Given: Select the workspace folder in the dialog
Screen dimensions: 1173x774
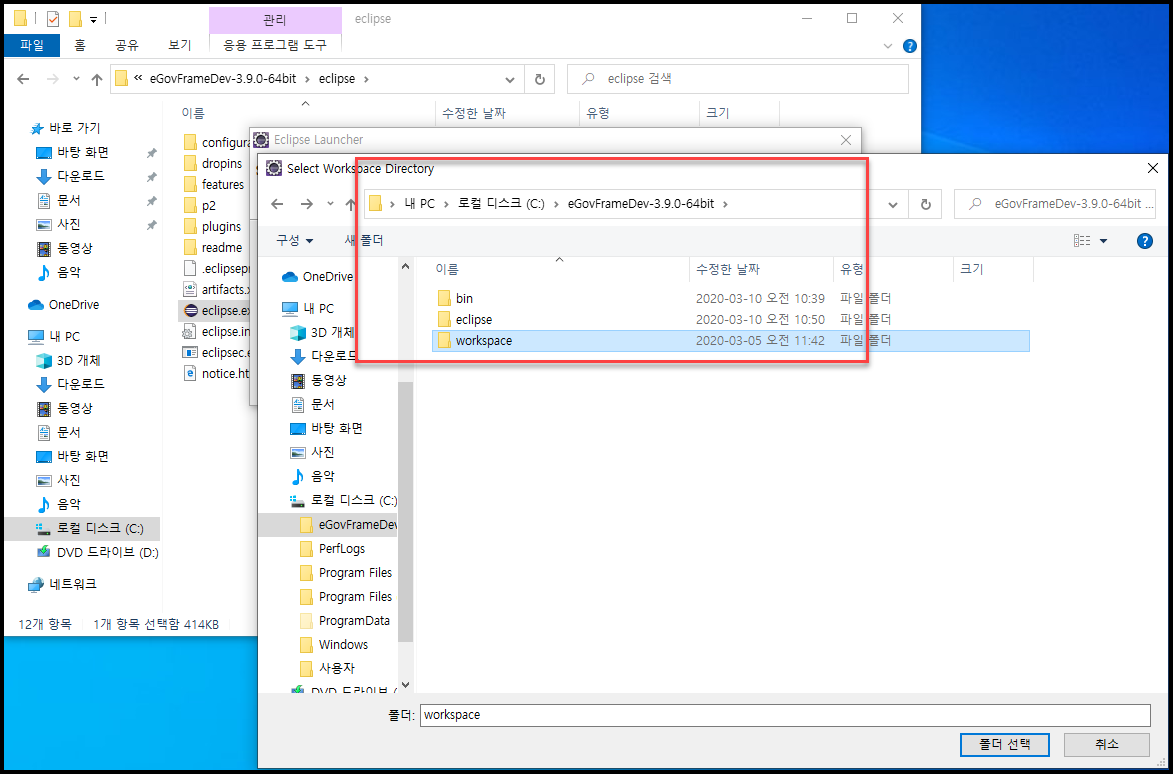Looking at the screenshot, I should [731, 340].
